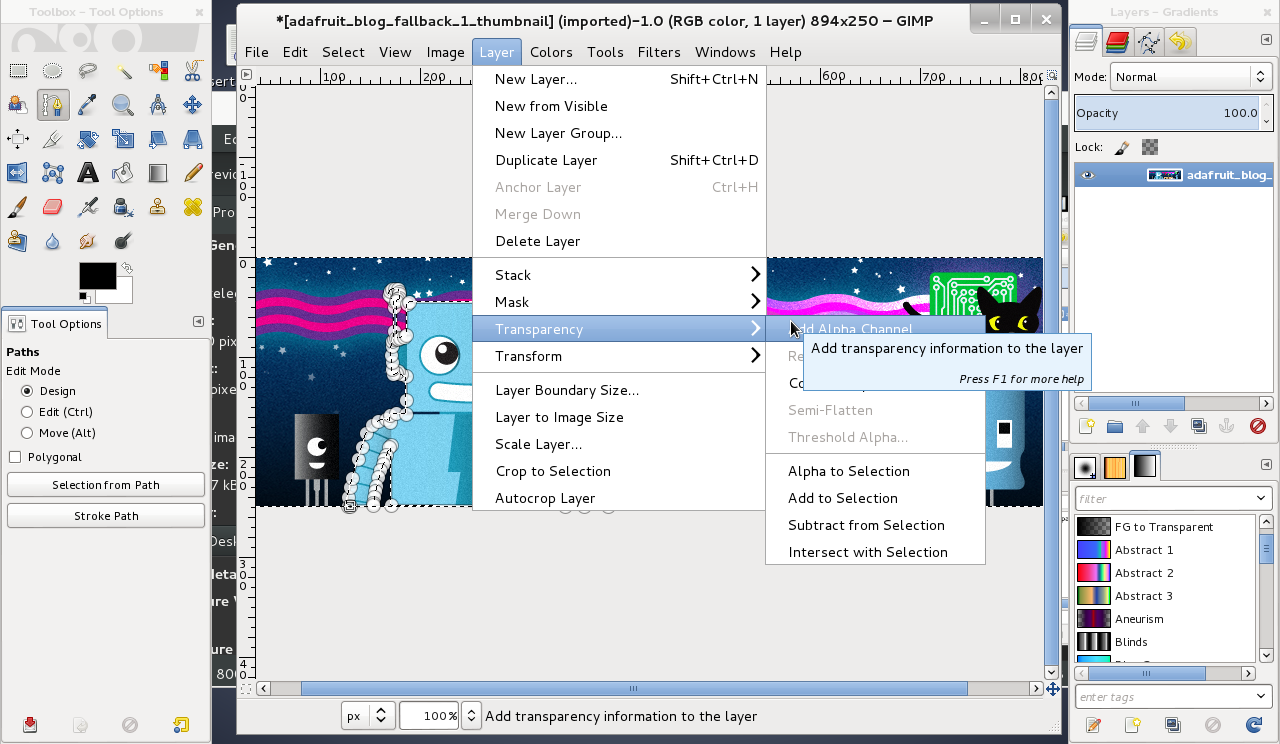
Task: Open the layer Mode dropdown
Action: (1190, 77)
